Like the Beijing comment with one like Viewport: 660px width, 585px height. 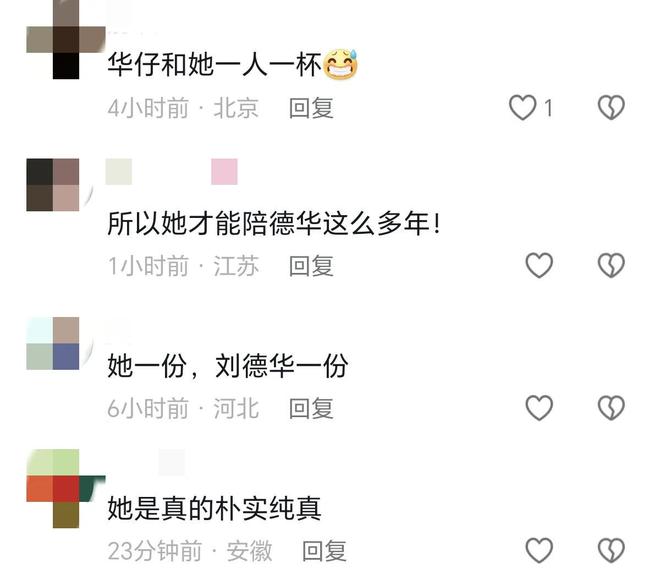(522, 108)
